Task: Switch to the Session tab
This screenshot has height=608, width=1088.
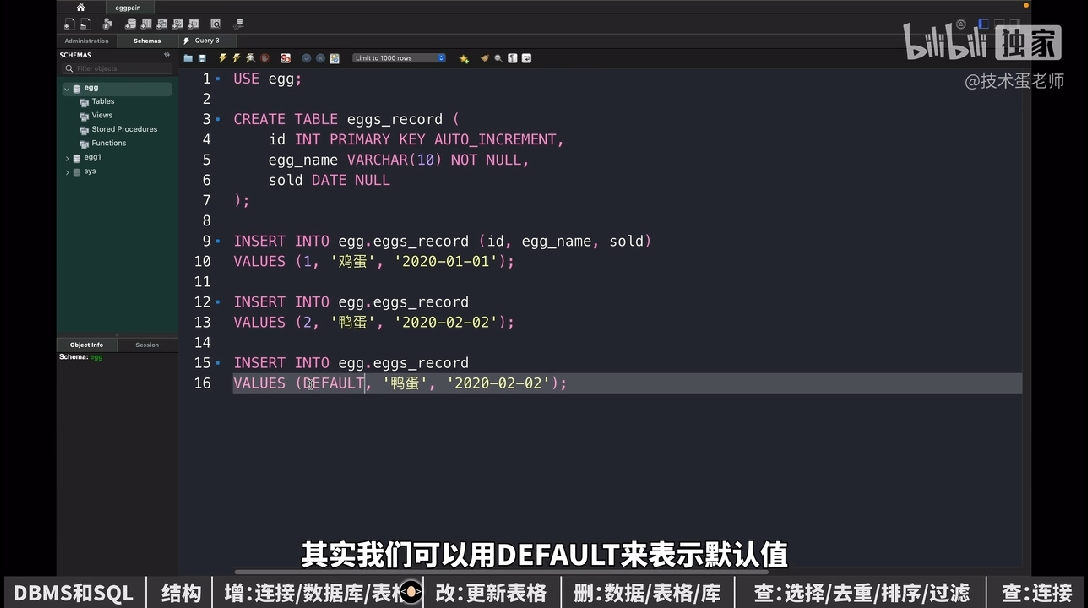Action: click(147, 345)
